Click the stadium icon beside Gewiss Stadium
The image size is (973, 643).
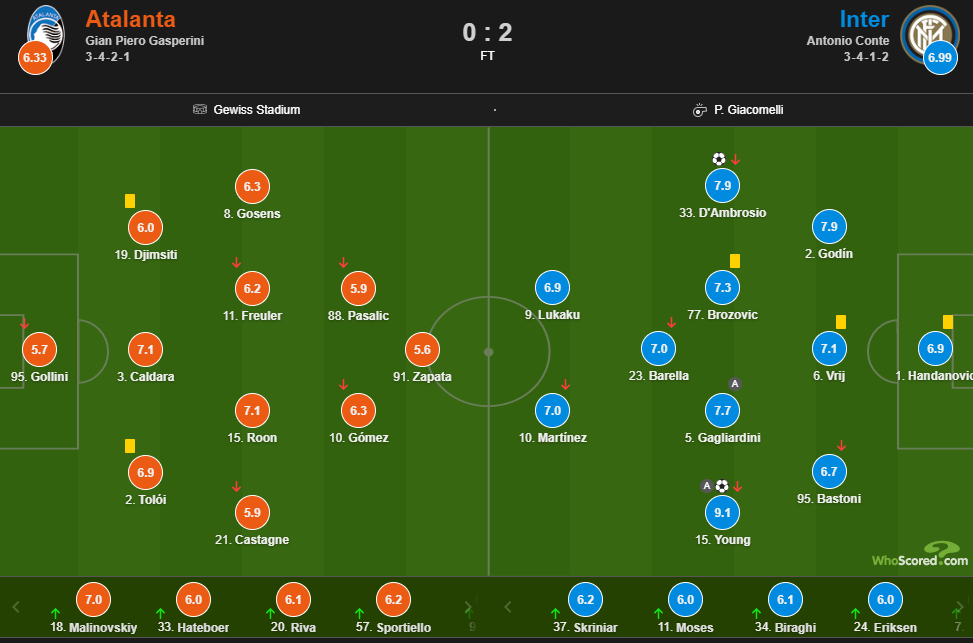point(200,109)
